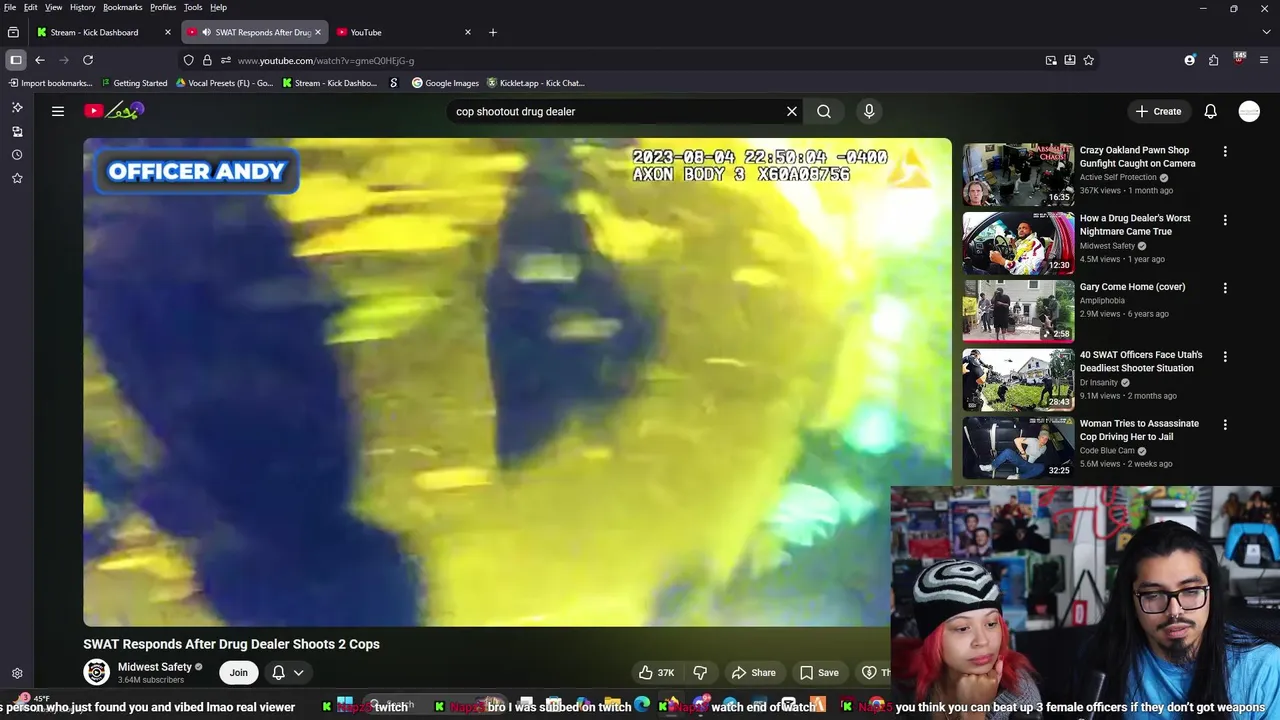The width and height of the screenshot is (1280, 720).
Task: Dislike the video
Action: [701, 672]
